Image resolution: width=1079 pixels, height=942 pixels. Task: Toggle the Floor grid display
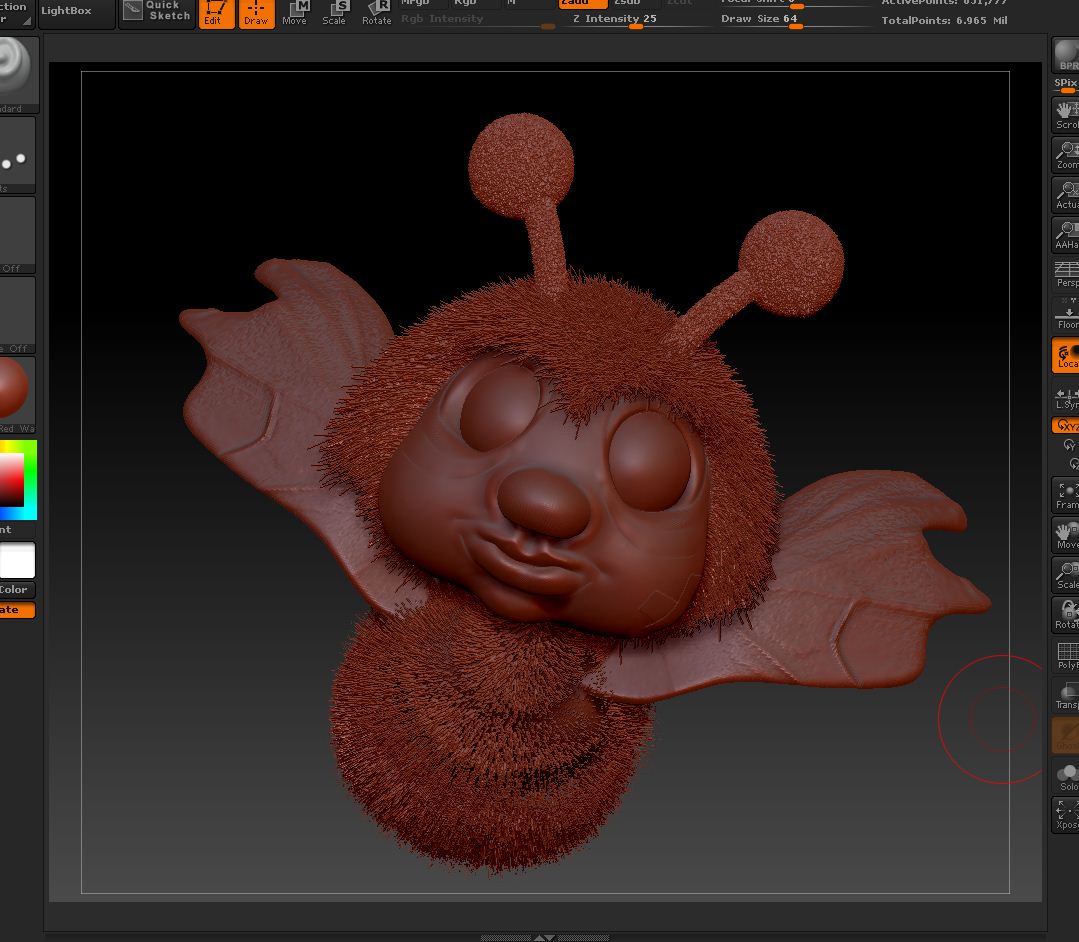pos(1066,314)
